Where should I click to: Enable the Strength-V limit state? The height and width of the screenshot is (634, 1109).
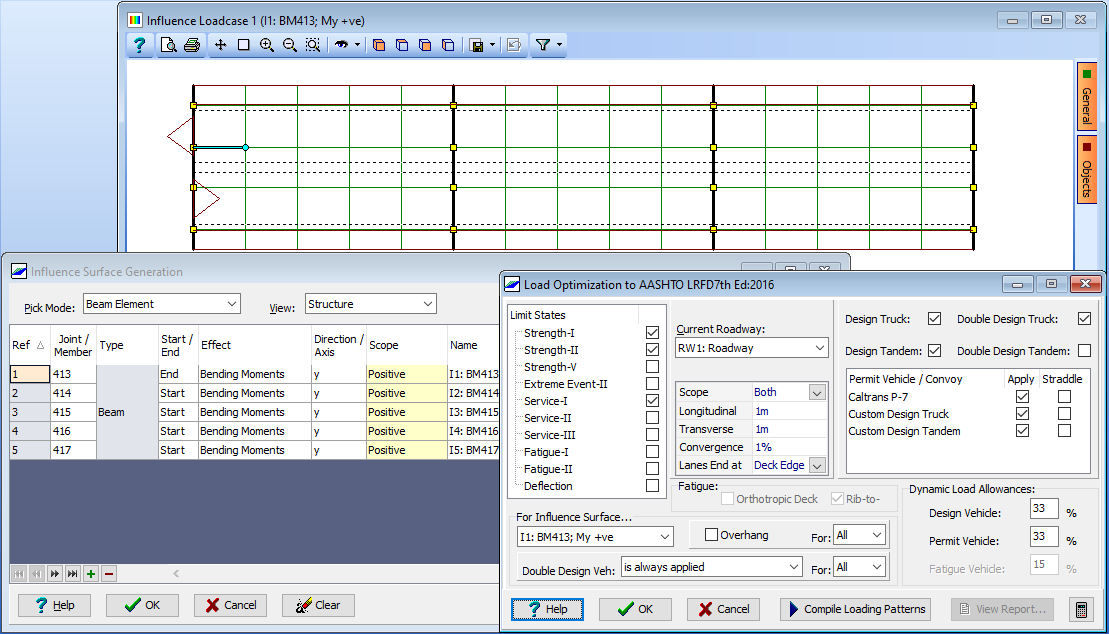(652, 367)
